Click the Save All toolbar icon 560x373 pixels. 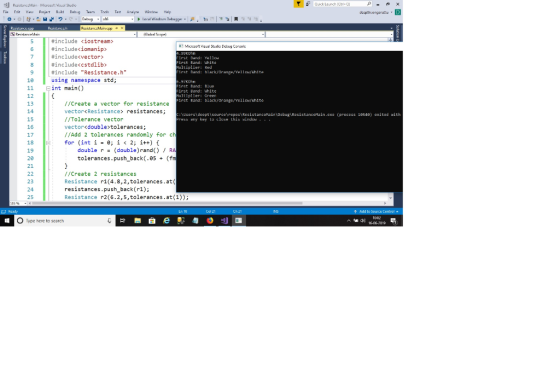click(51, 19)
